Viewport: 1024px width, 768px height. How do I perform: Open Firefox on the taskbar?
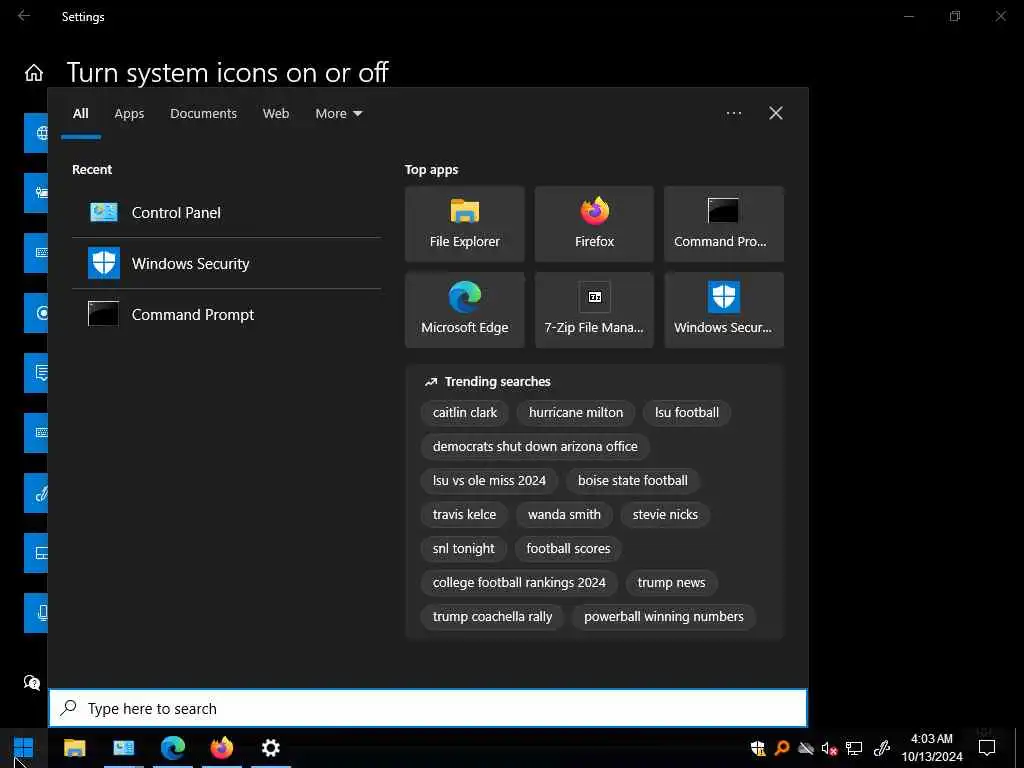coord(221,748)
